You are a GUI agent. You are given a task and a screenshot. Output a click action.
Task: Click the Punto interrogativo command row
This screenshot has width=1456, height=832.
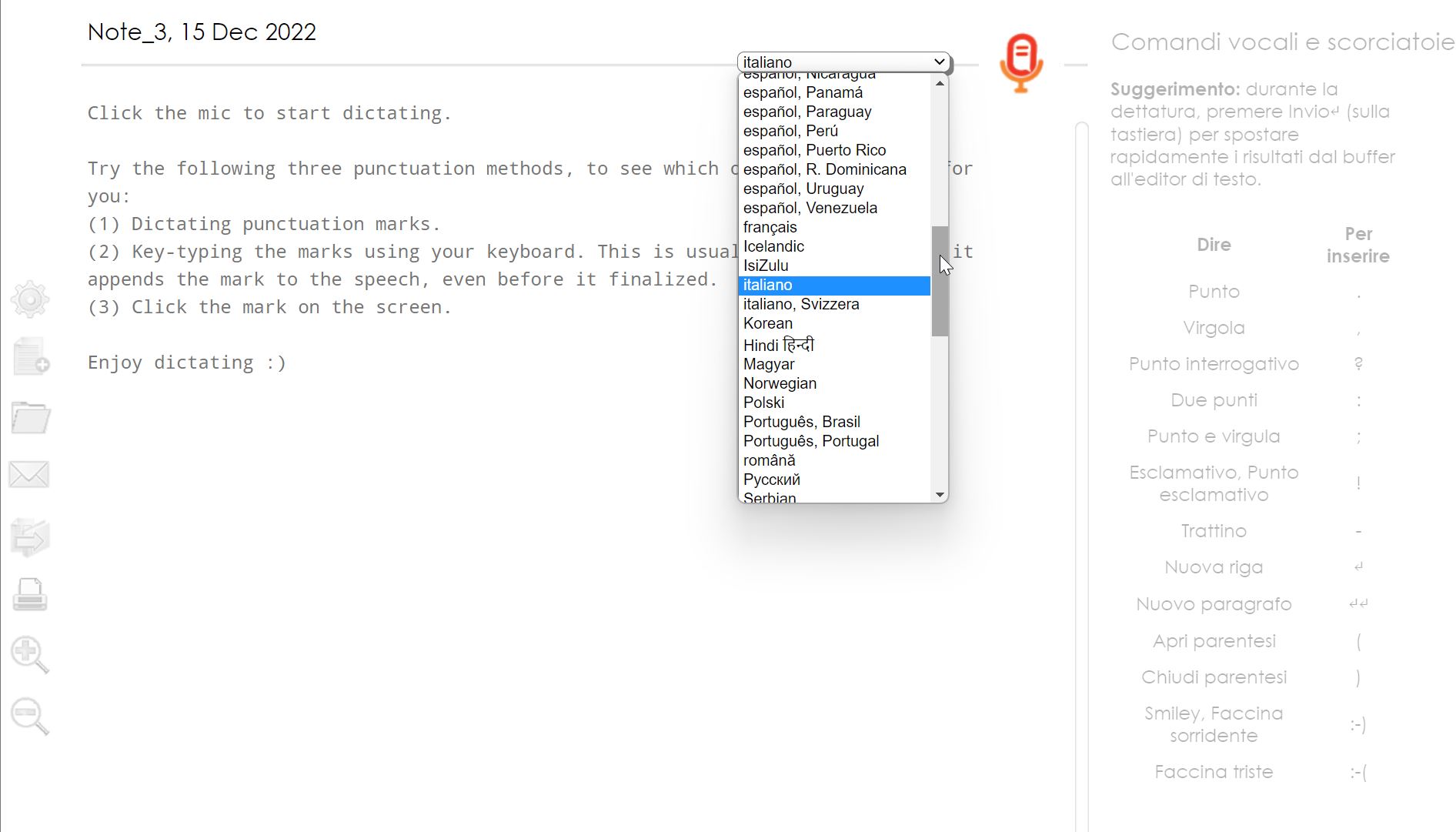pyautogui.click(x=1214, y=364)
